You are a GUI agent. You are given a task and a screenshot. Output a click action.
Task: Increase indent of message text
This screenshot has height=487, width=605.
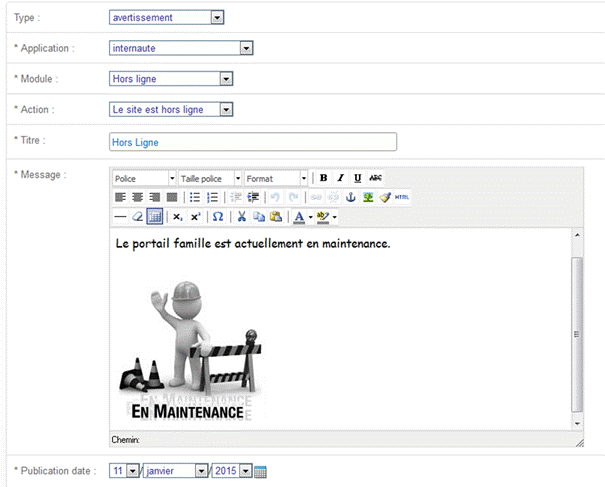click(253, 197)
